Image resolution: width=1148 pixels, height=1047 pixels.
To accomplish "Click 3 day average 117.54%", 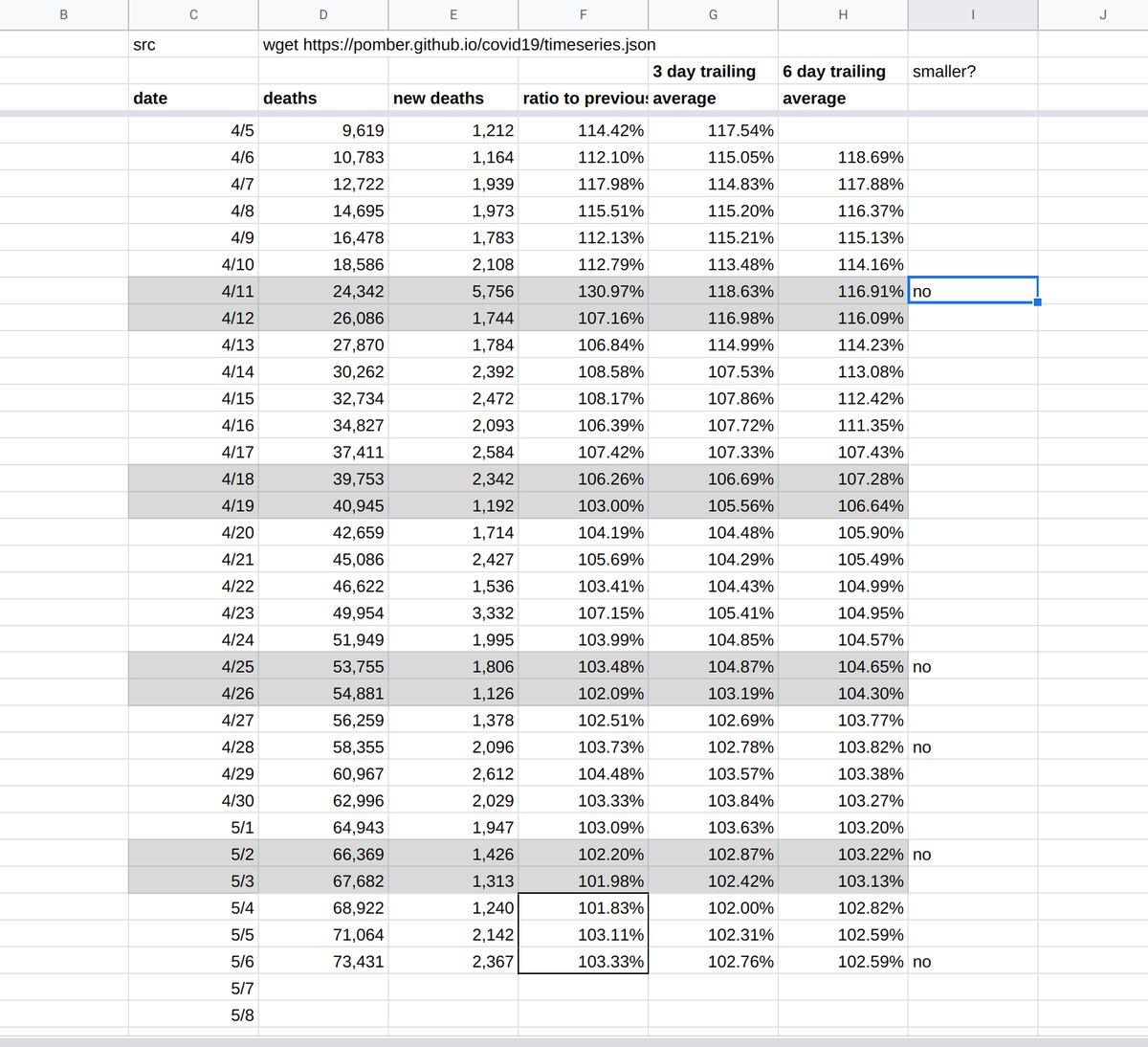I will click(714, 131).
